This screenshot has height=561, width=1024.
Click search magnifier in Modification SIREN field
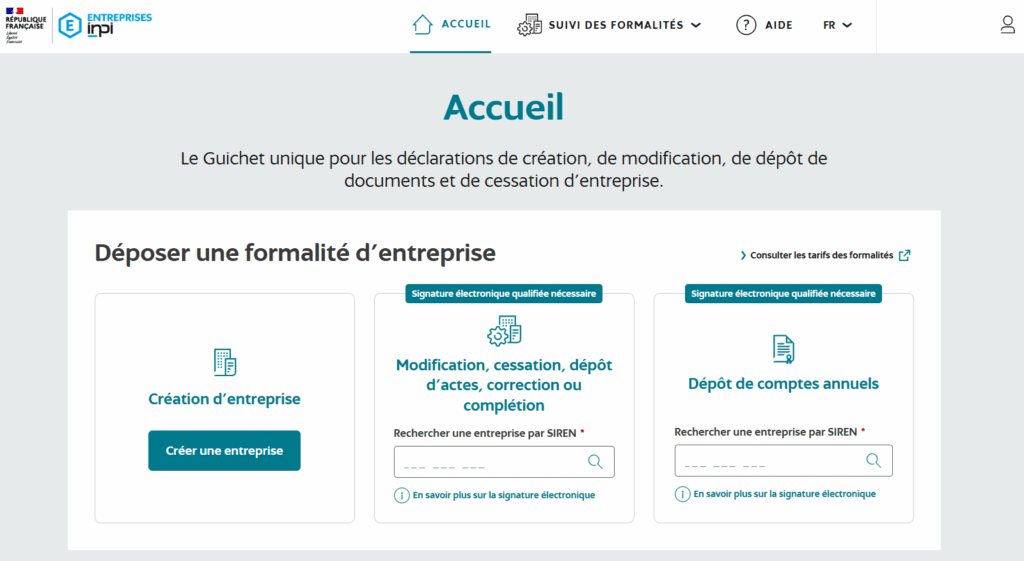[x=595, y=462]
